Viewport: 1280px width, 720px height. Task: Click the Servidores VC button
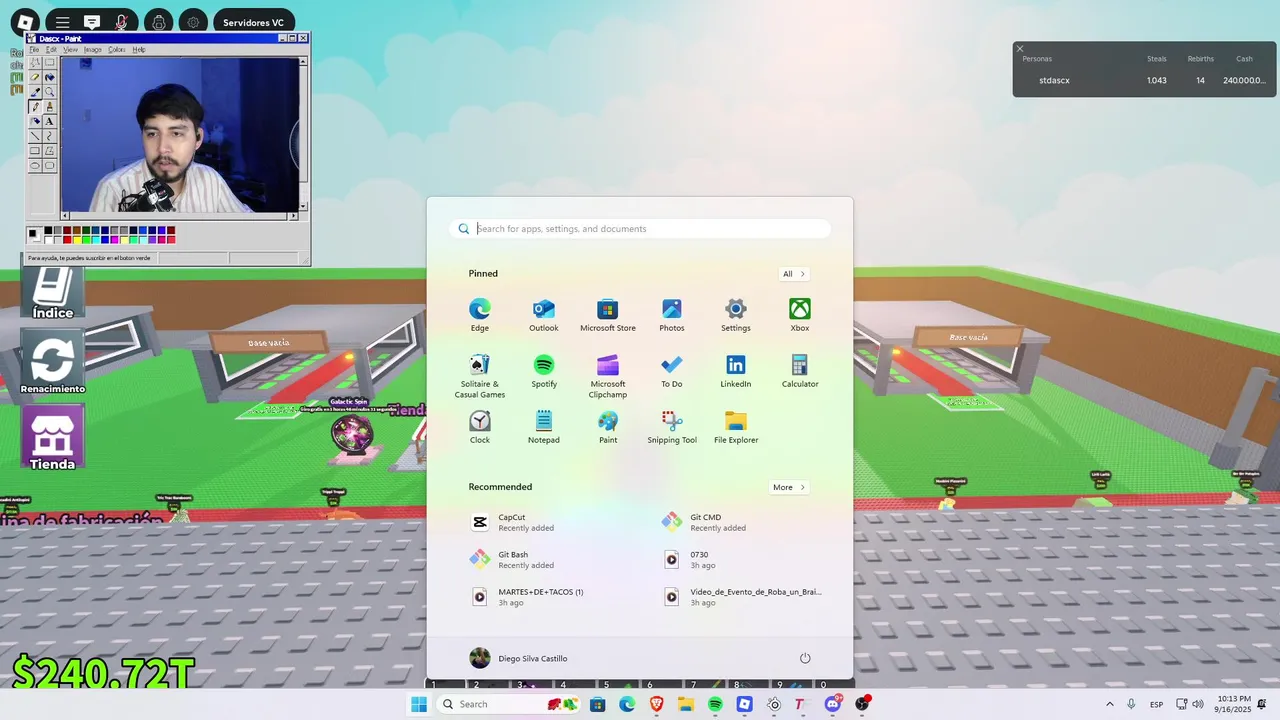[x=253, y=22]
